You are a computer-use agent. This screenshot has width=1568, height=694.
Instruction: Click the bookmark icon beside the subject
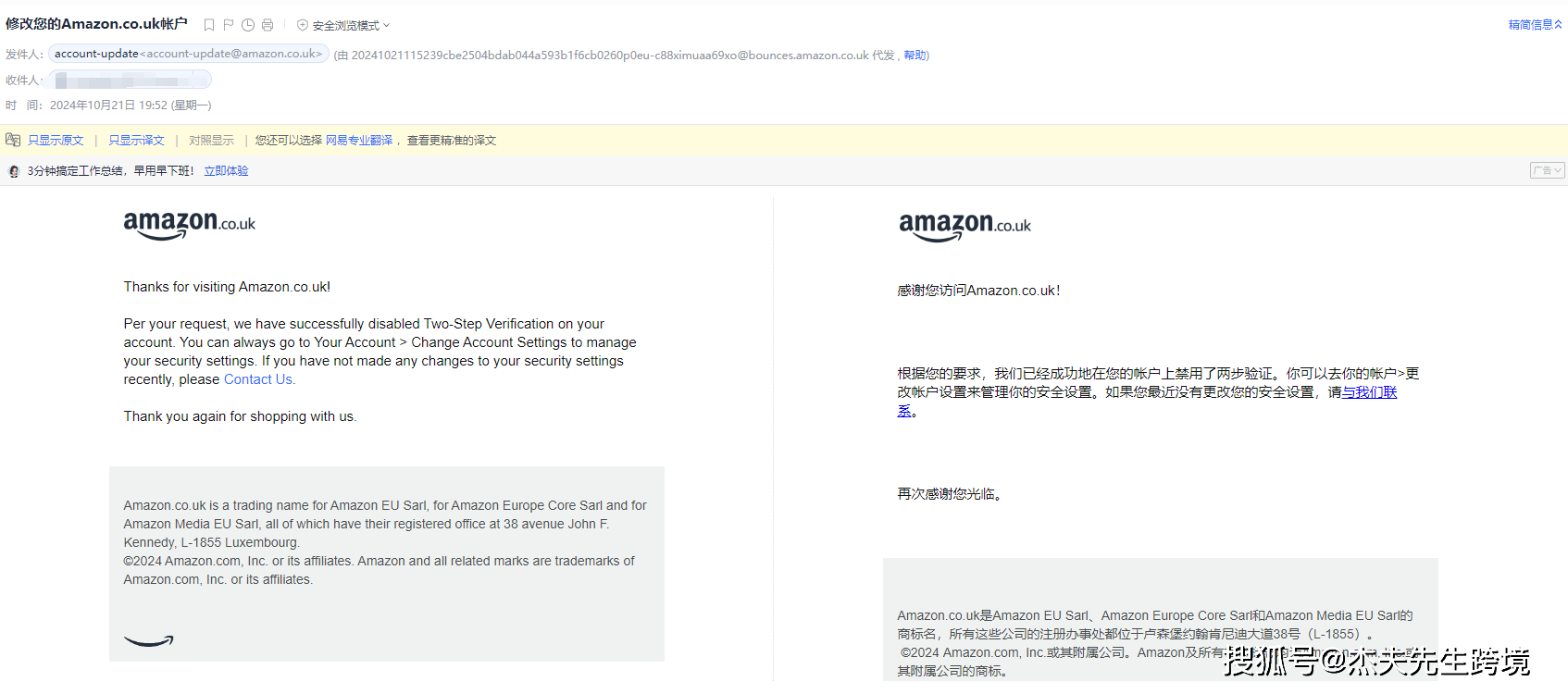click(209, 25)
